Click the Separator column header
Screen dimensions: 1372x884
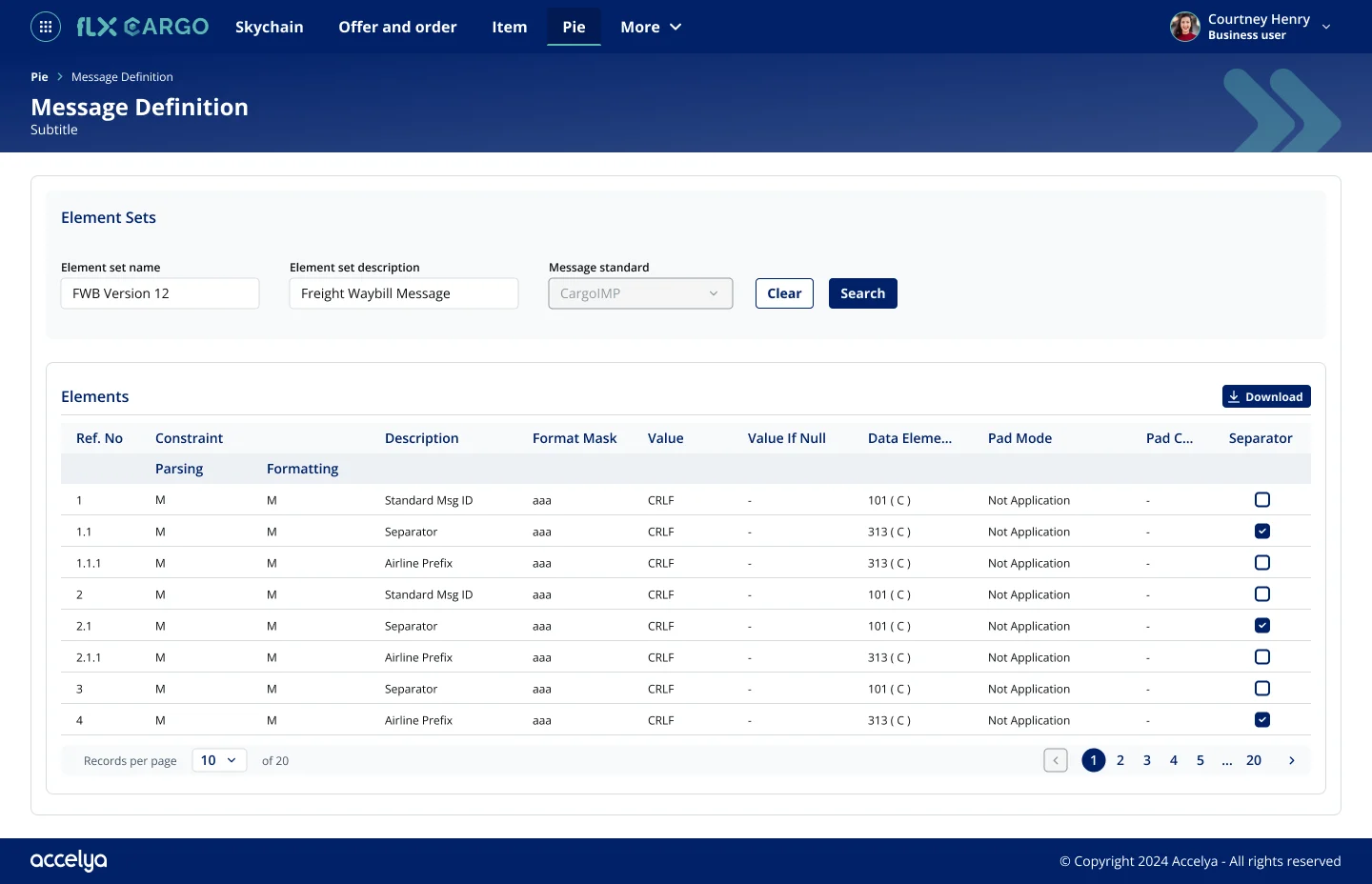tap(1261, 438)
